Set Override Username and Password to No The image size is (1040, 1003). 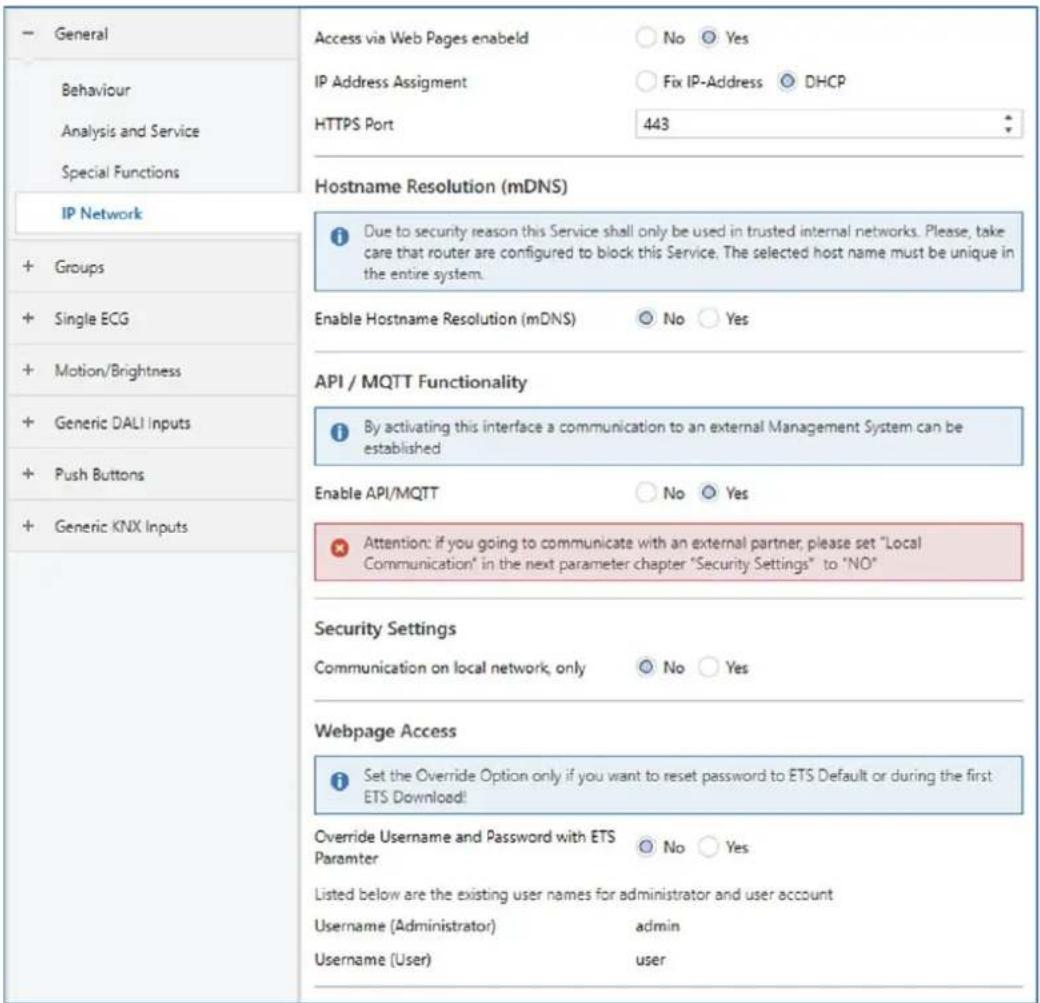[646, 847]
